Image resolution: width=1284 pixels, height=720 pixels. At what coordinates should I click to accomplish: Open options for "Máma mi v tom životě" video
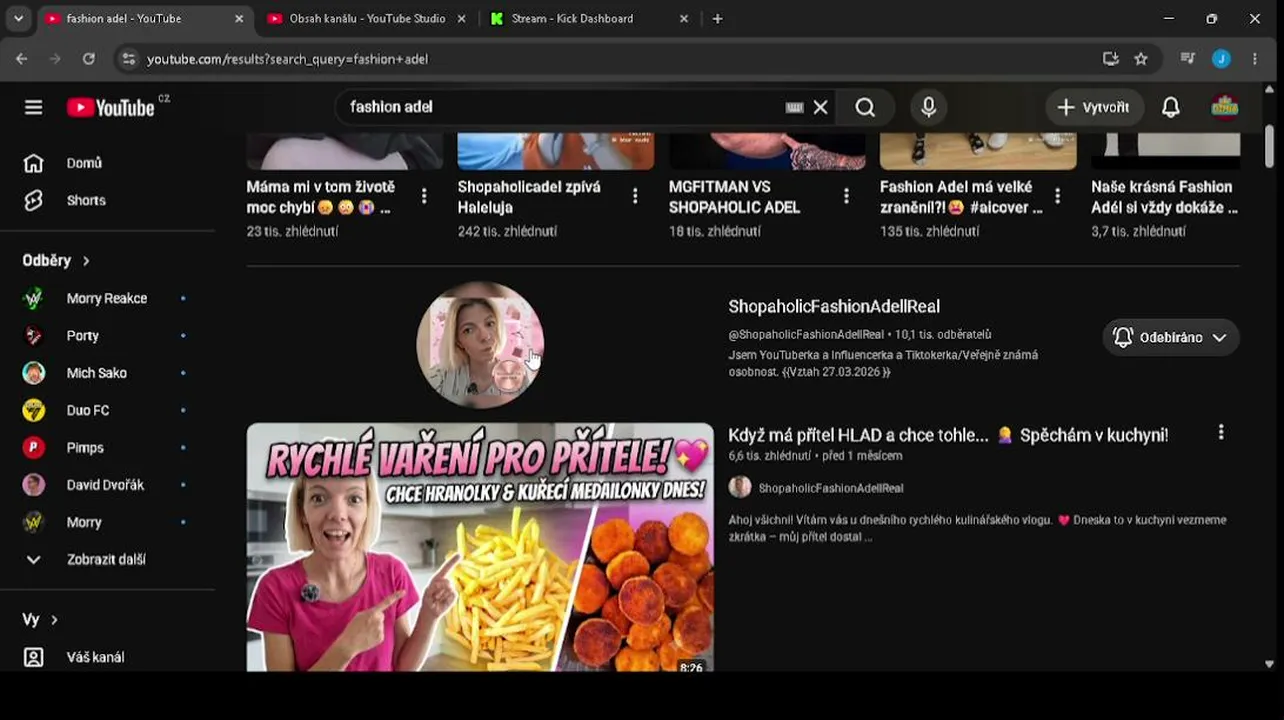click(x=424, y=196)
